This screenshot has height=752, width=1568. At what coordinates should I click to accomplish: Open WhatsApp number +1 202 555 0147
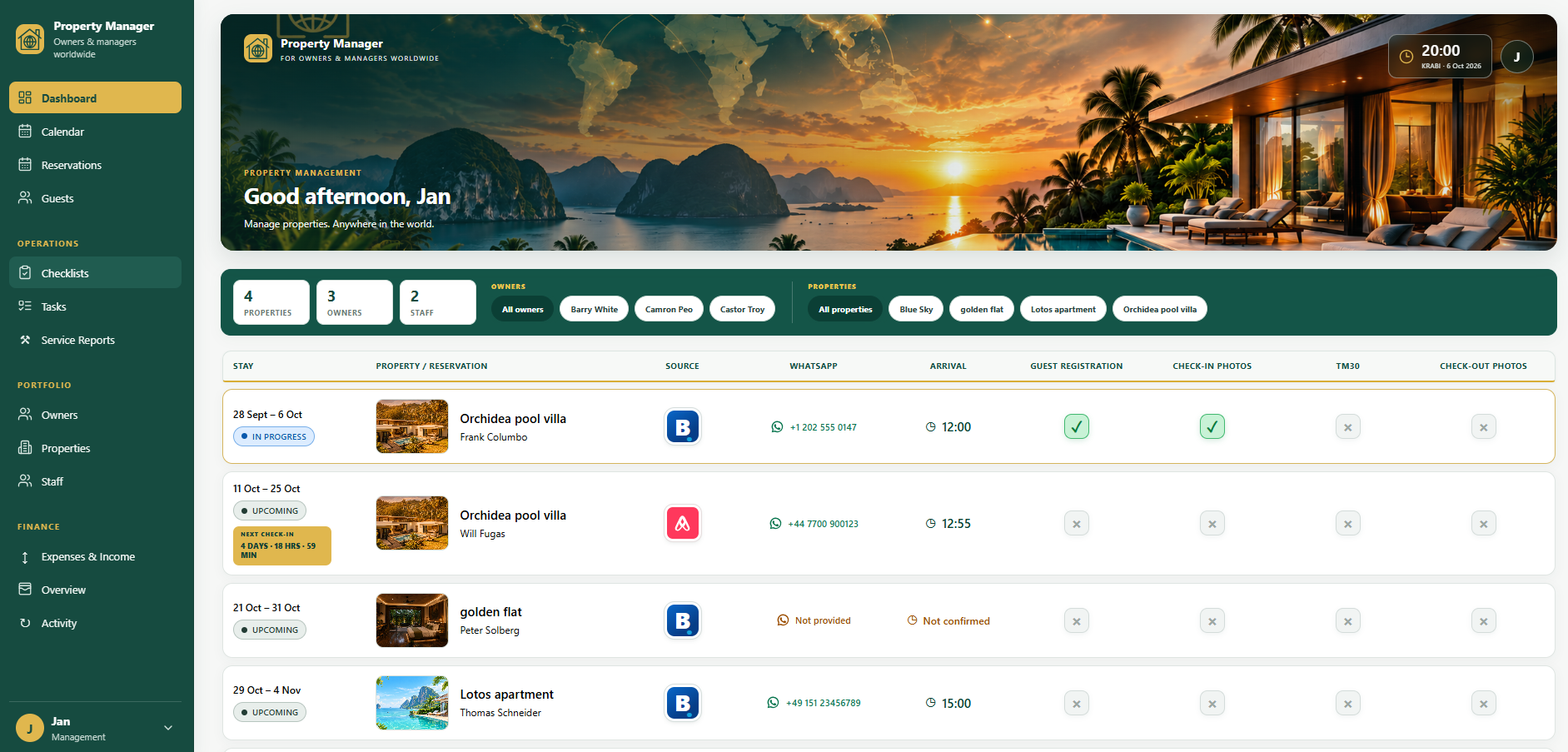tap(814, 427)
